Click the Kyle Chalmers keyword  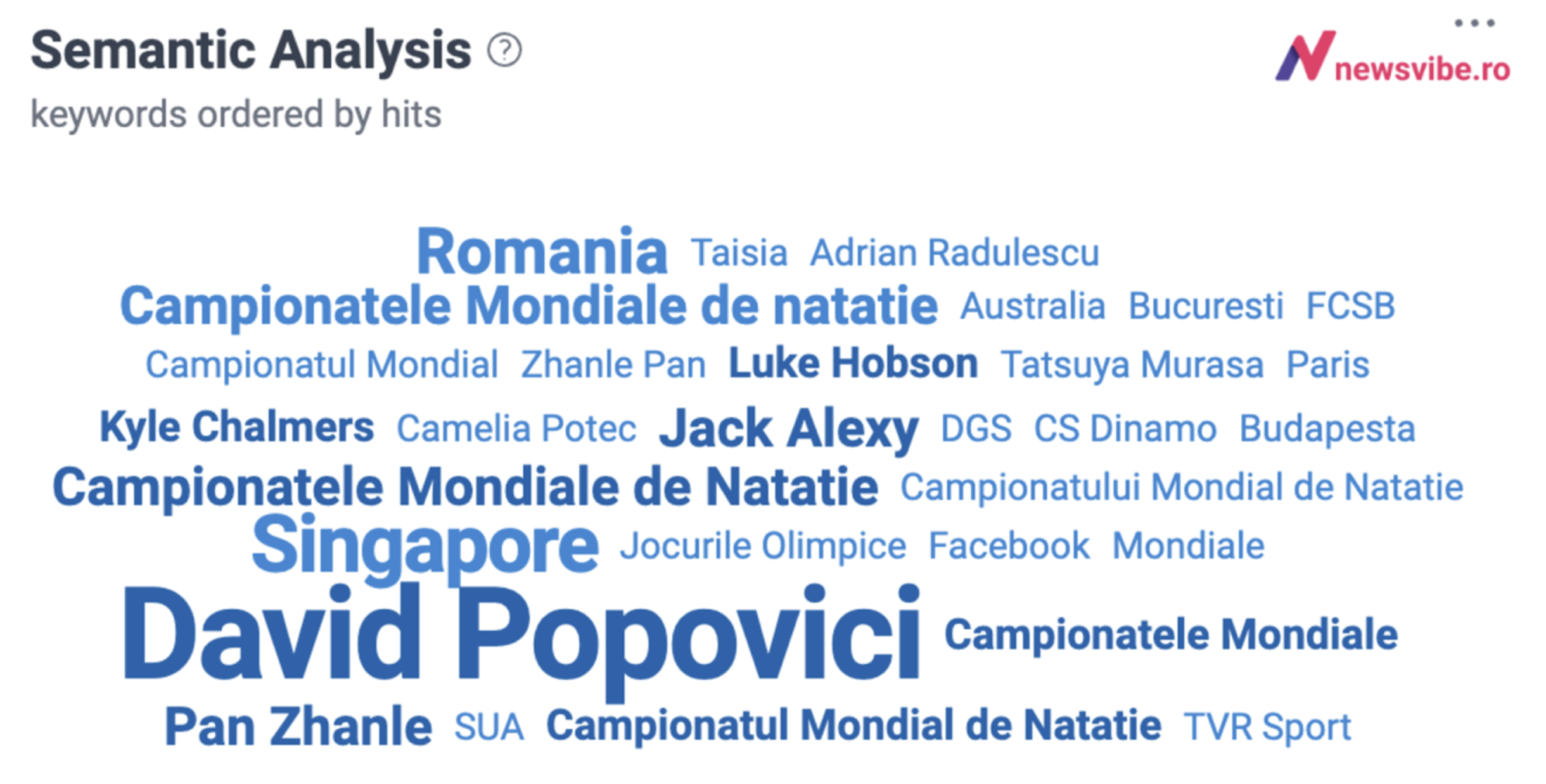pos(237,427)
